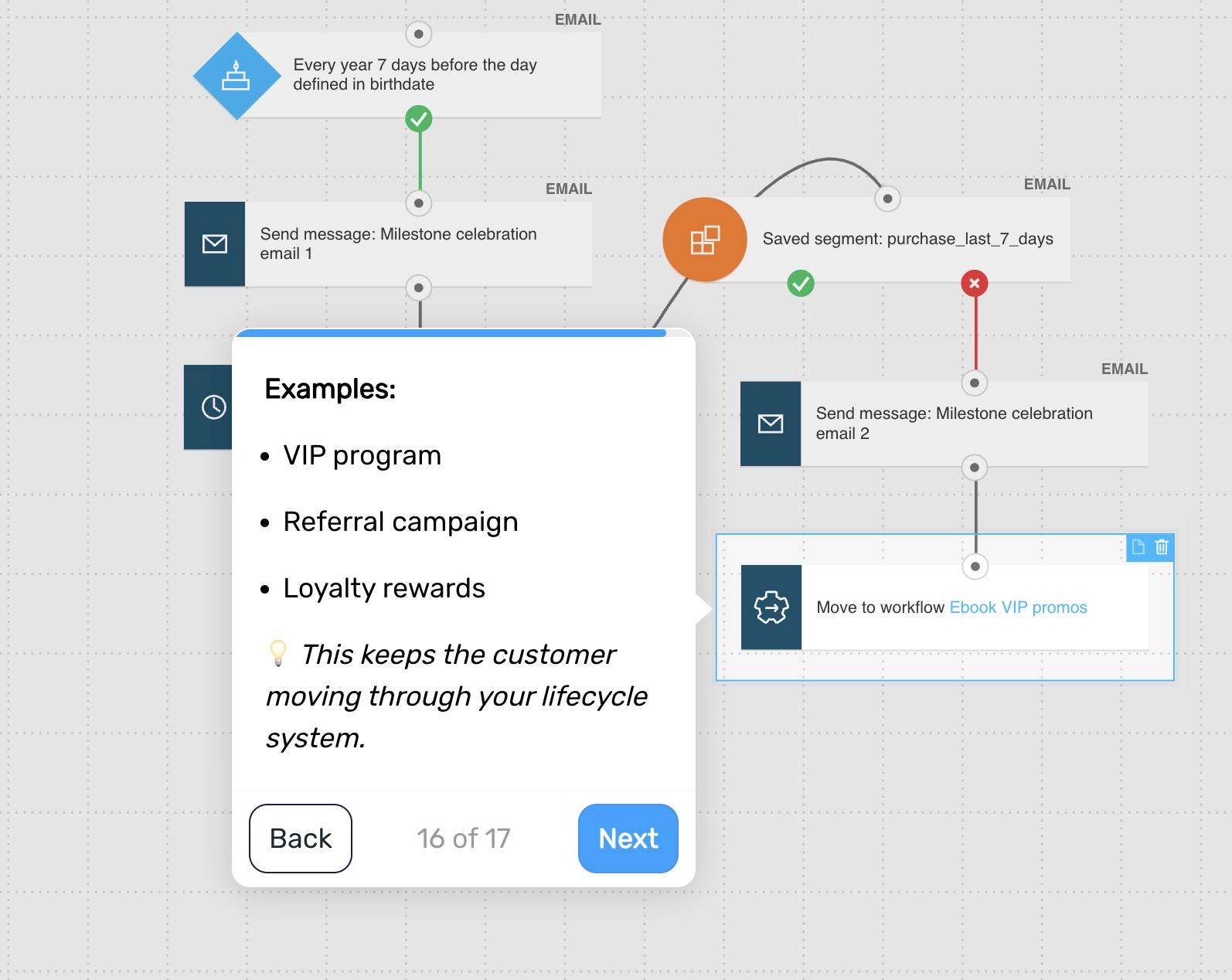Image resolution: width=1232 pixels, height=980 pixels.
Task: Open the Ebook VIP promos workflow link
Action: 1018,607
